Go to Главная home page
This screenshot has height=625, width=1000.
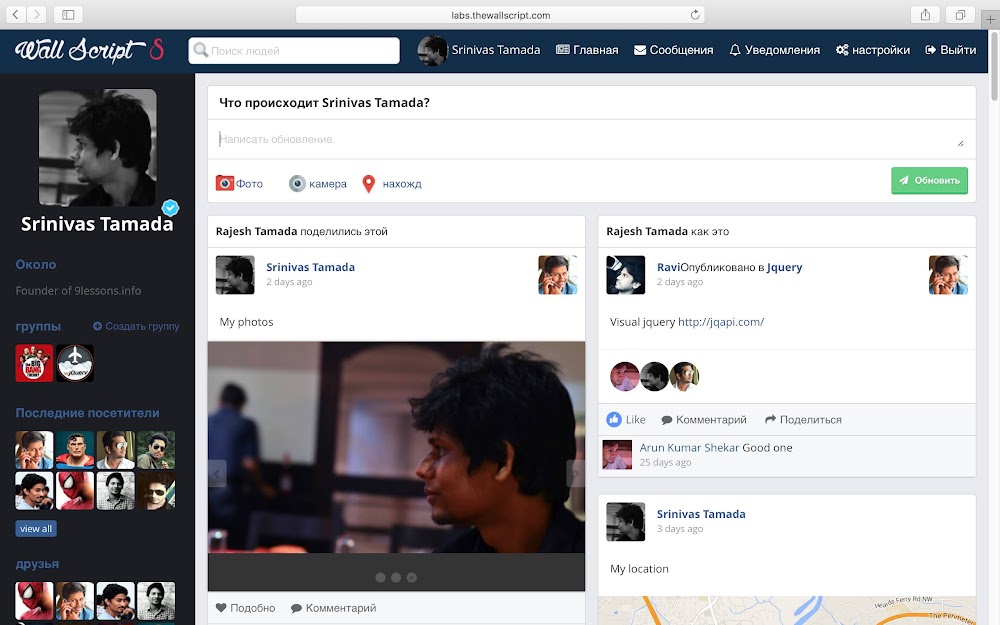click(x=587, y=50)
